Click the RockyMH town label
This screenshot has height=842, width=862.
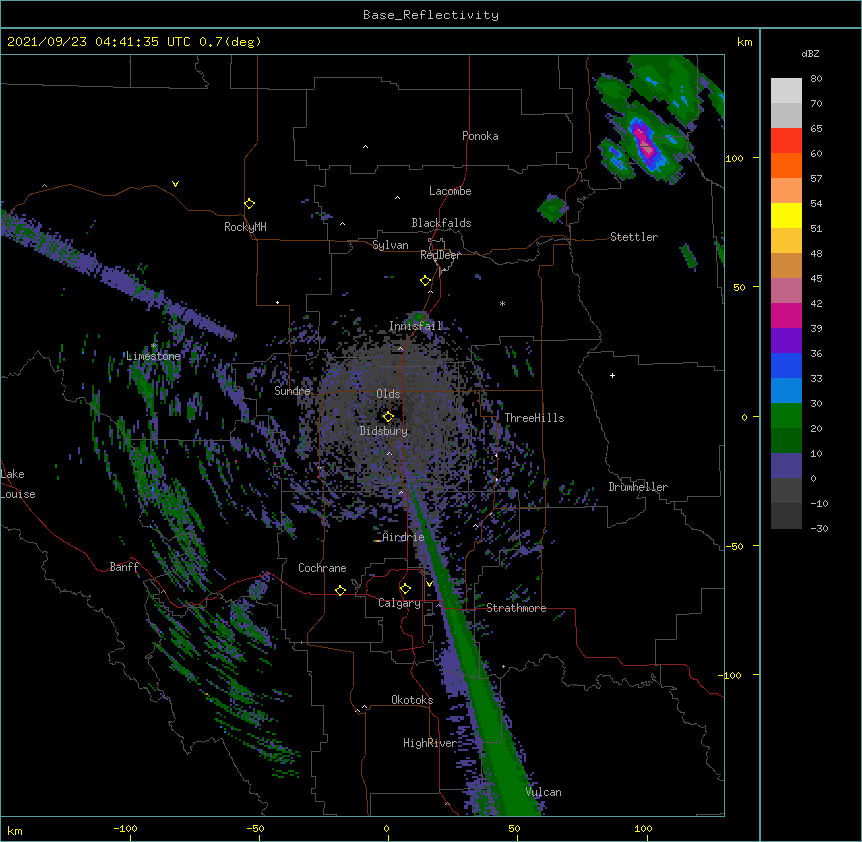[x=245, y=227]
